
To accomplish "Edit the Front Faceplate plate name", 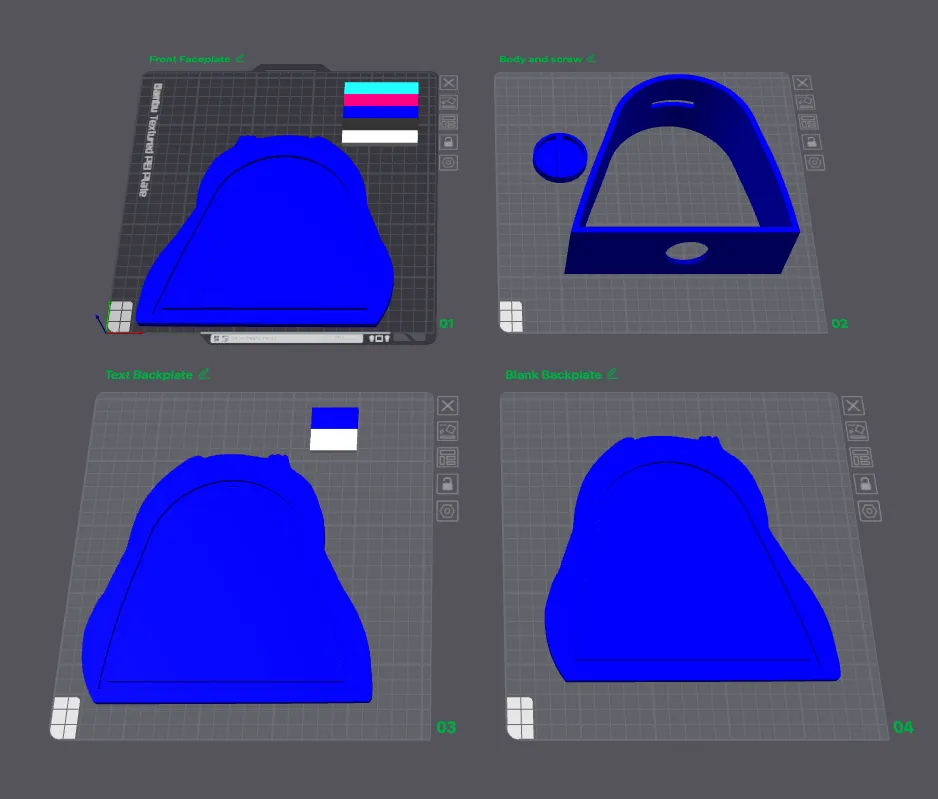I will [x=240, y=58].
